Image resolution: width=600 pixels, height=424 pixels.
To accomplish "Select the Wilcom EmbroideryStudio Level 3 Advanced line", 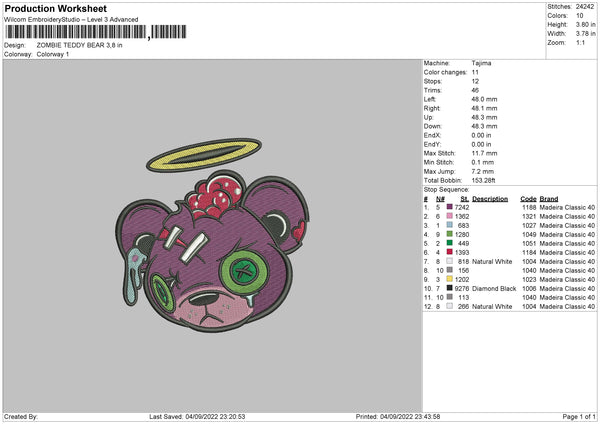I will (x=71, y=20).
